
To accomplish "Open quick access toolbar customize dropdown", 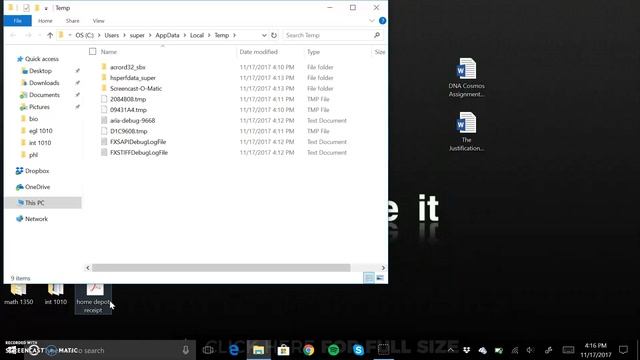I will click(x=46, y=8).
